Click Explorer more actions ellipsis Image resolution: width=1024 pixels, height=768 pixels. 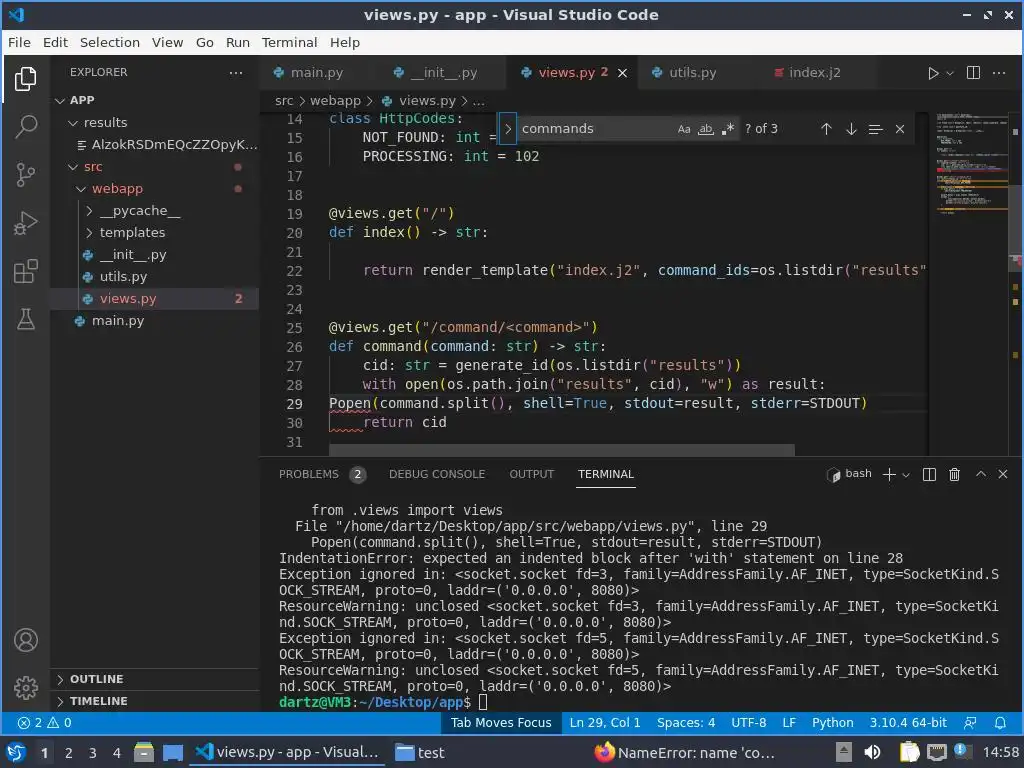(236, 72)
